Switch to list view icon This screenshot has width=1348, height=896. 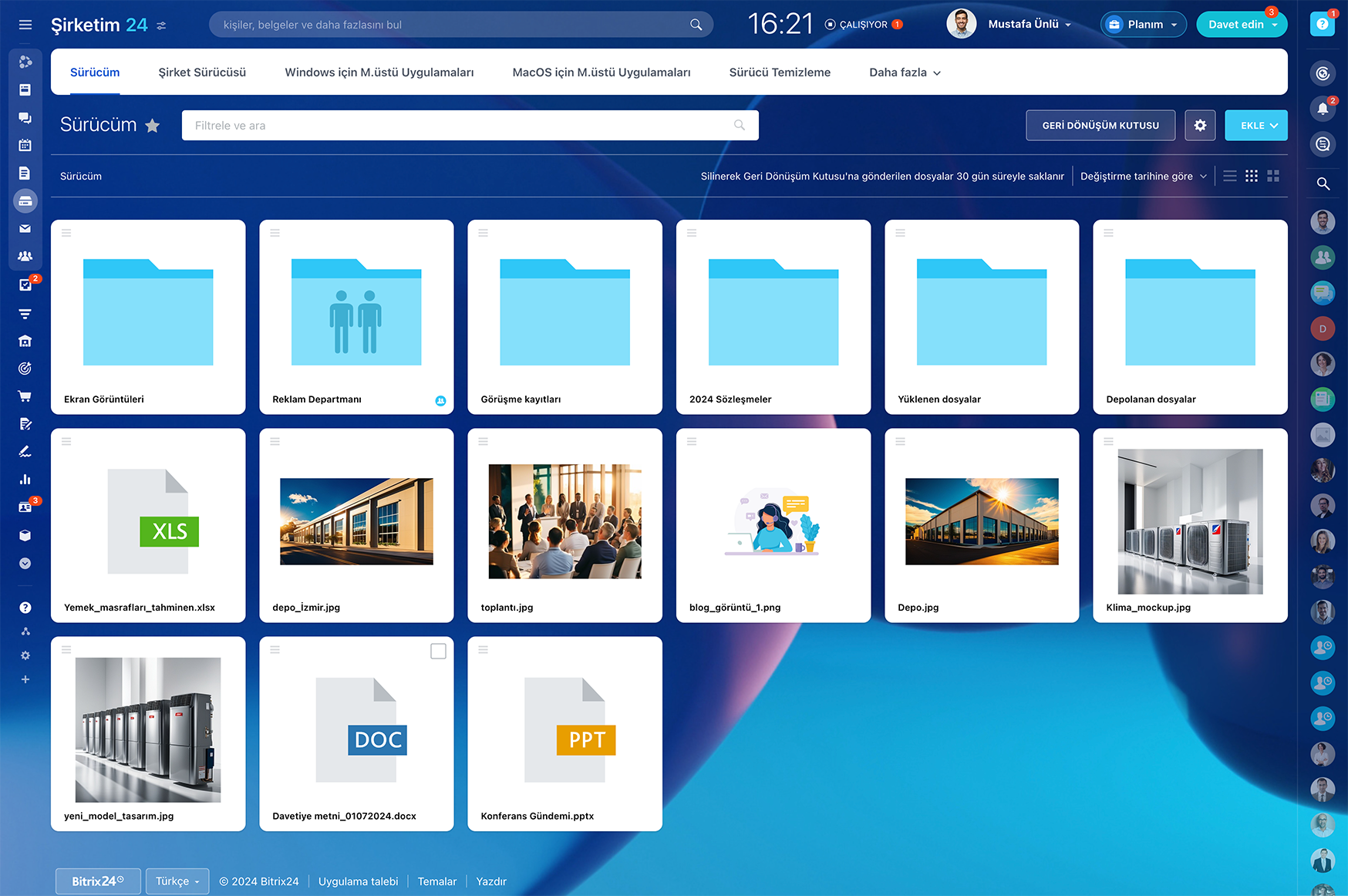[1230, 177]
